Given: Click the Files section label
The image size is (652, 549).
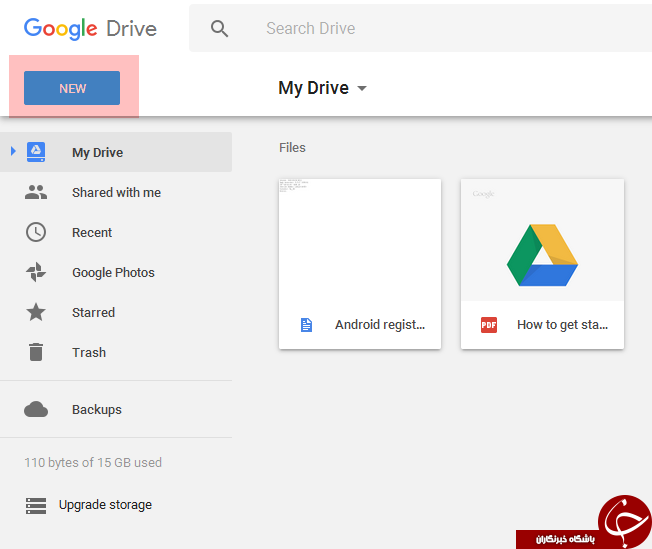Looking at the screenshot, I should click(x=292, y=148).
